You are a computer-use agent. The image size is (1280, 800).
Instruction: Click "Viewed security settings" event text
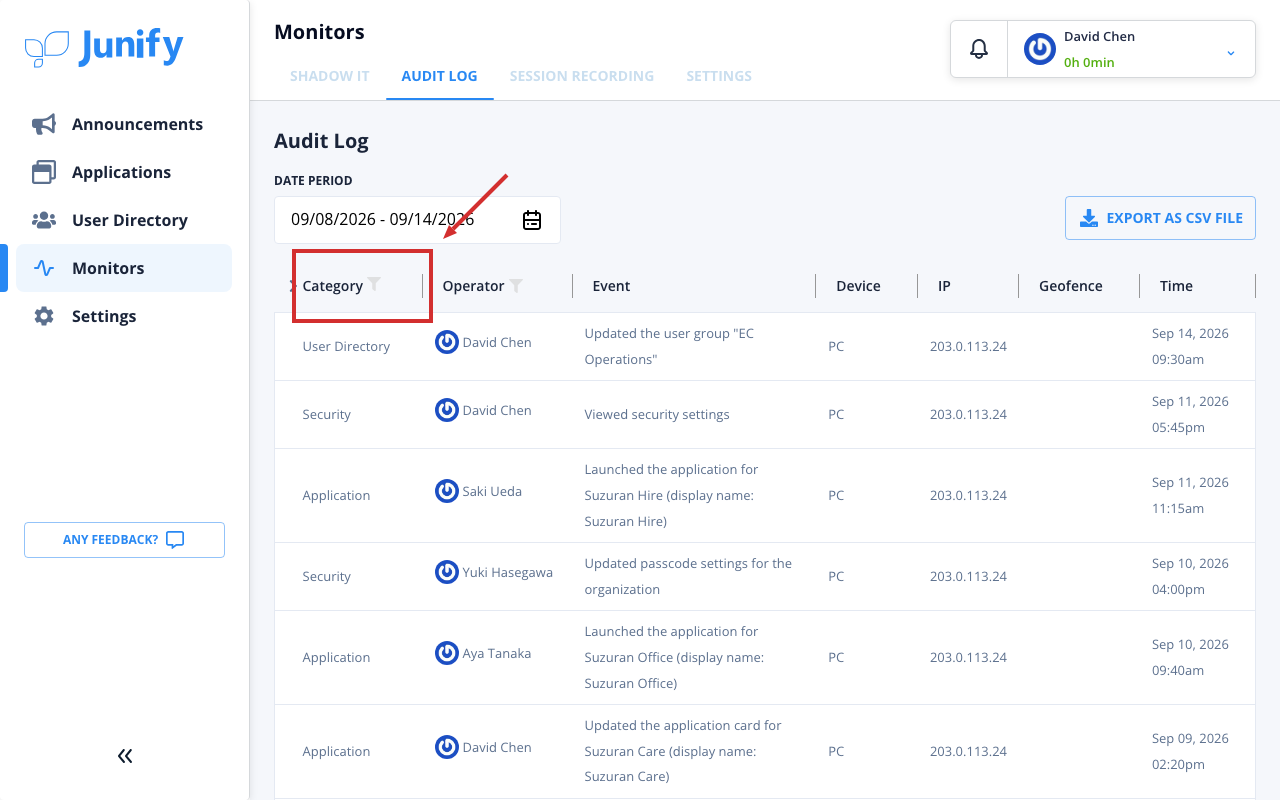(x=657, y=414)
